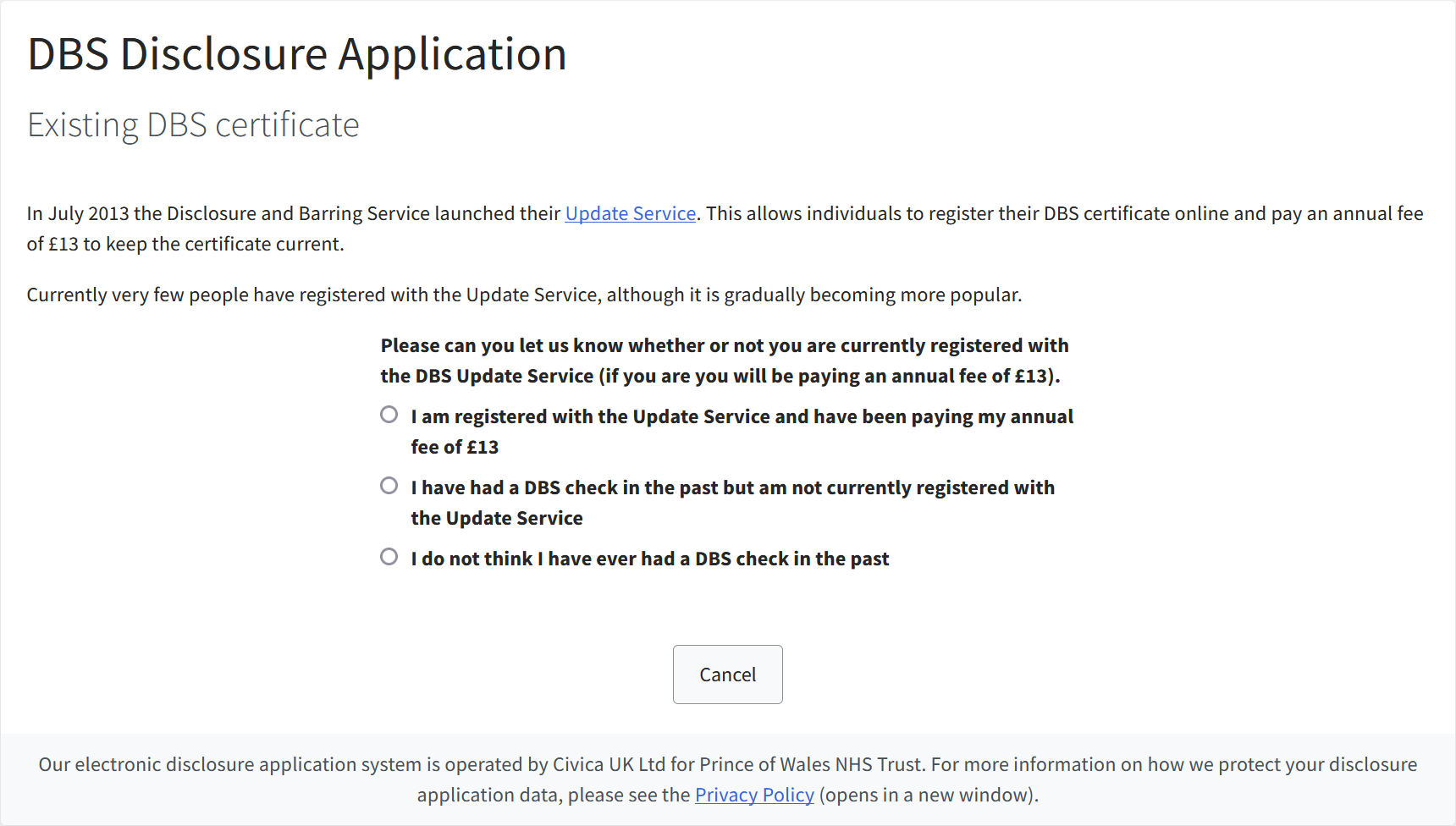This screenshot has height=826, width=1456.
Task: Open the Update Service link
Action: [631, 213]
